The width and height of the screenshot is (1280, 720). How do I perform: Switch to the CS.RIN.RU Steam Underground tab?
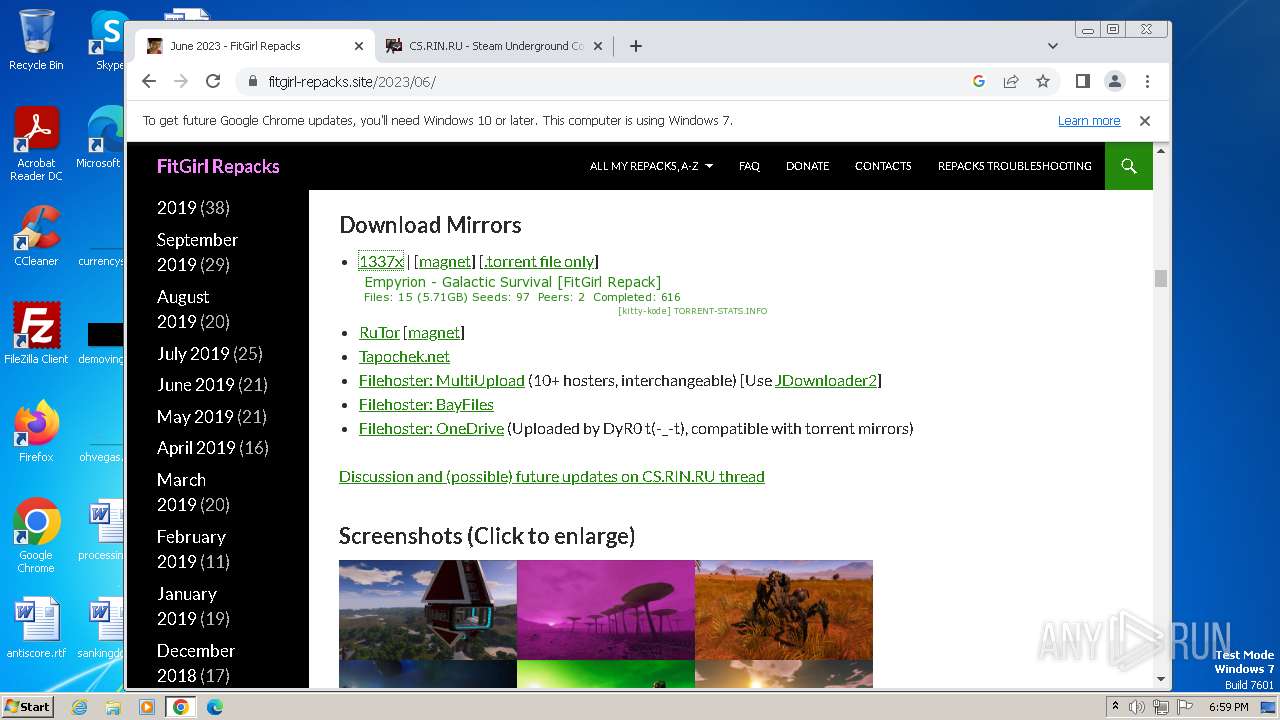pyautogui.click(x=495, y=46)
